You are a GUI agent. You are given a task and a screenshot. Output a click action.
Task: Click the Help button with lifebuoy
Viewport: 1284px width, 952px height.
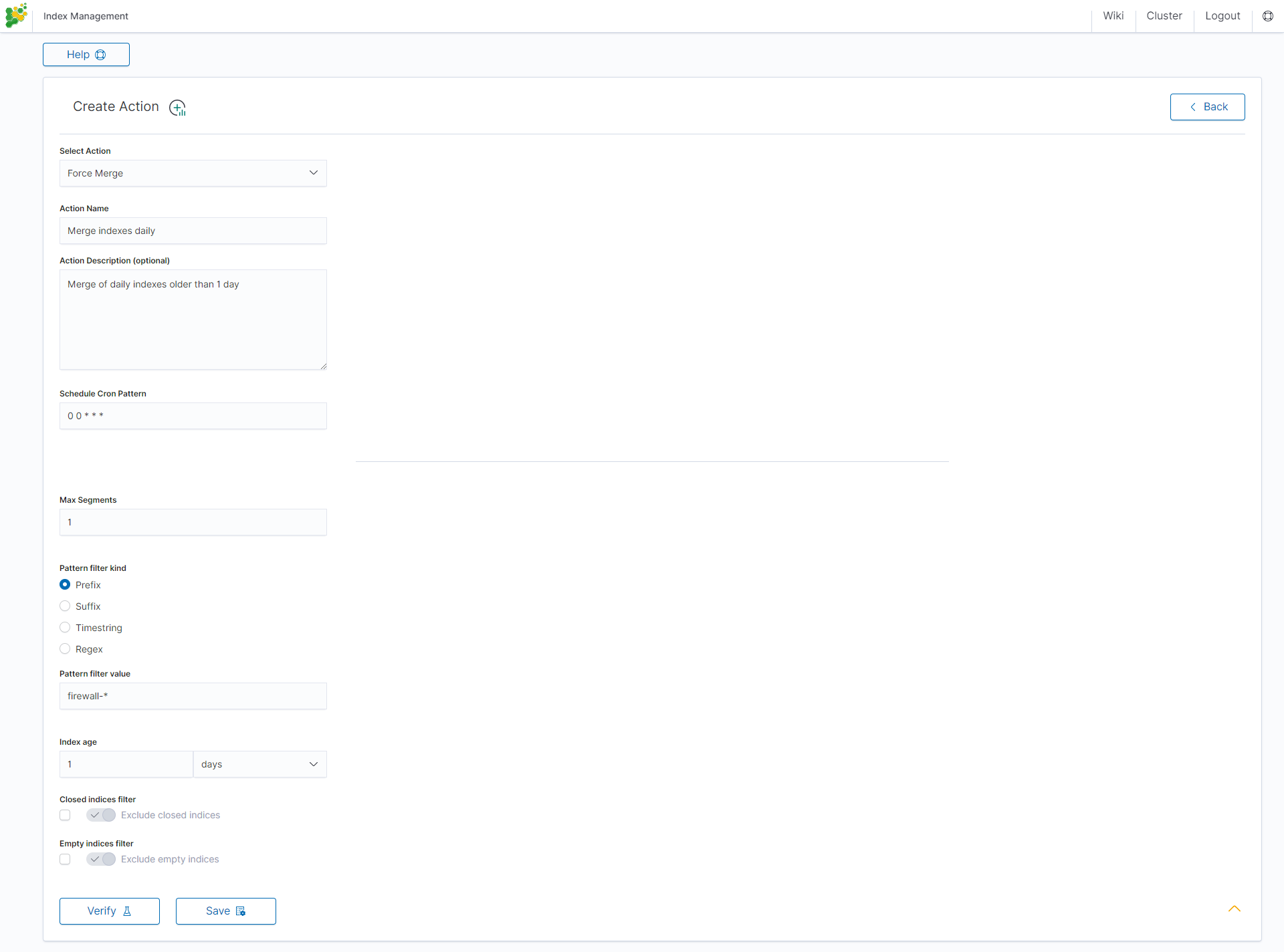tap(86, 55)
